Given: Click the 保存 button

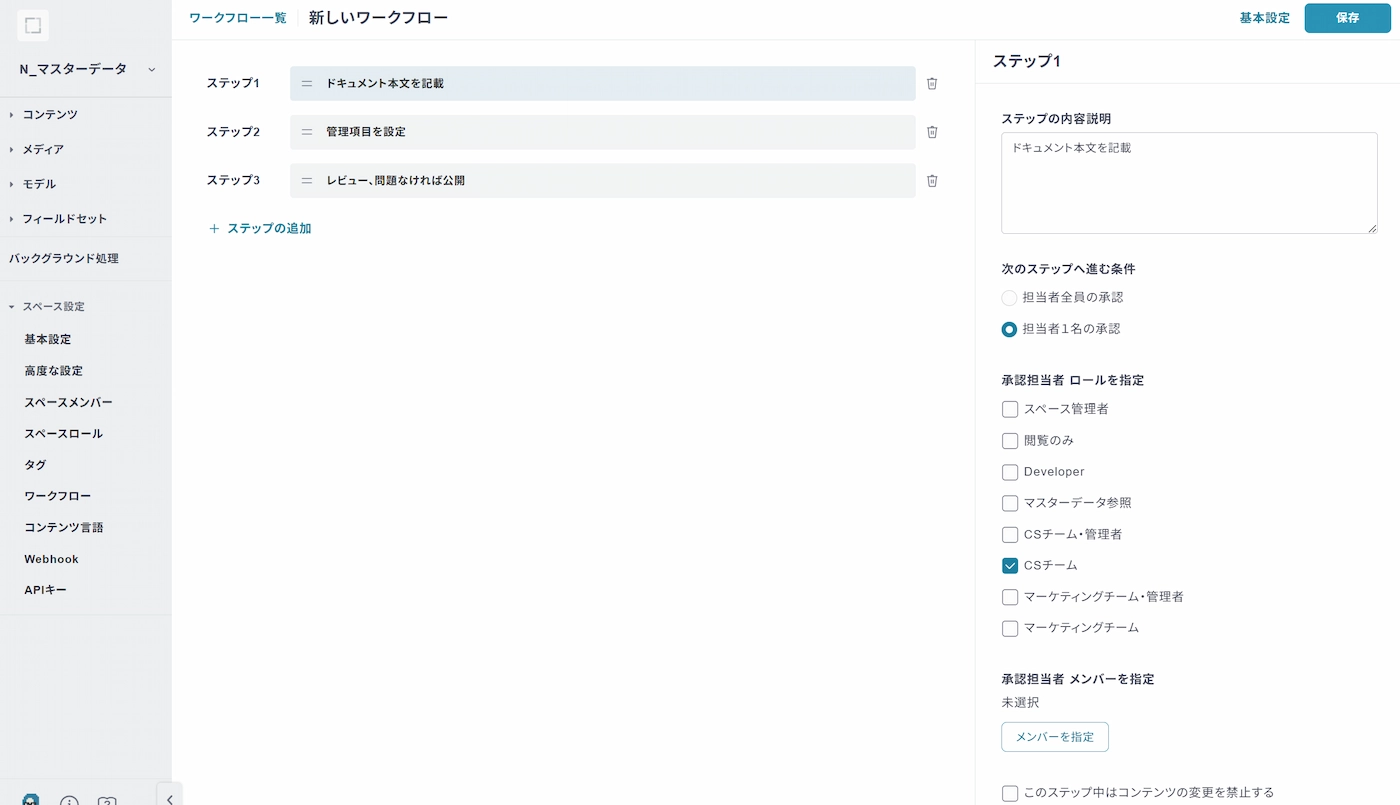Looking at the screenshot, I should tap(1347, 18).
